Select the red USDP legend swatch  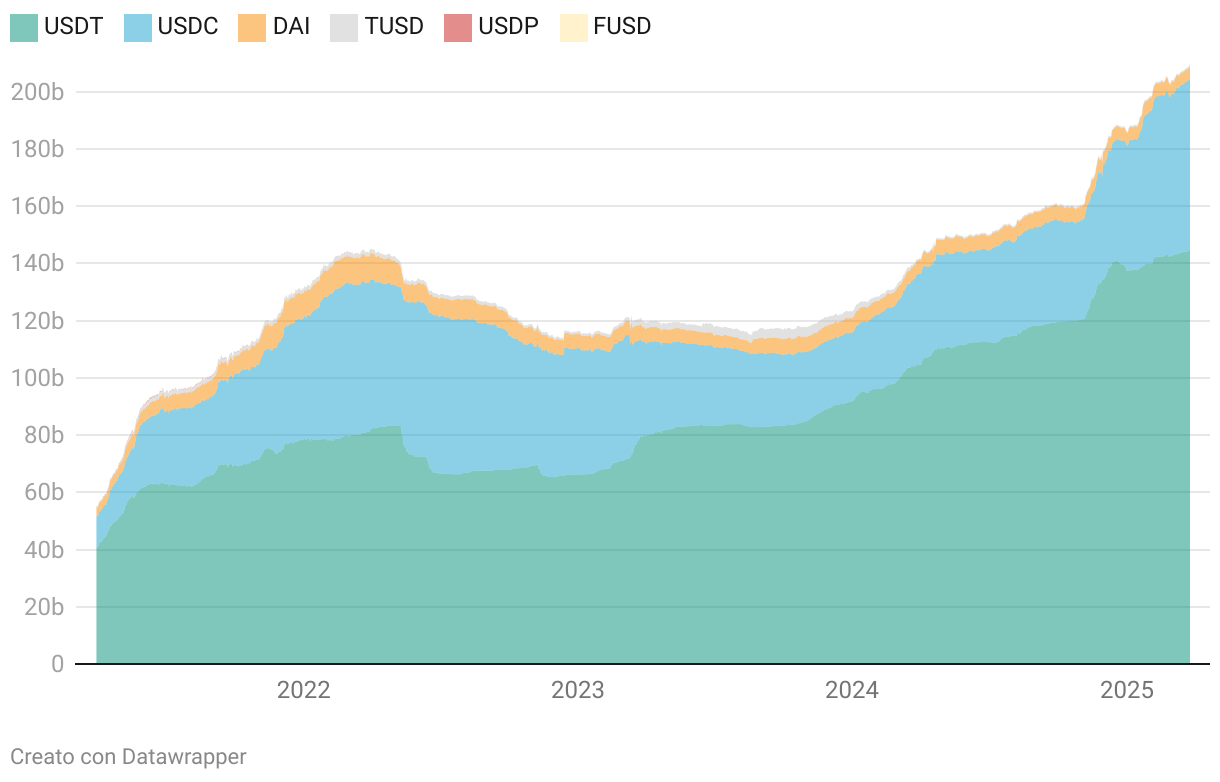click(458, 27)
